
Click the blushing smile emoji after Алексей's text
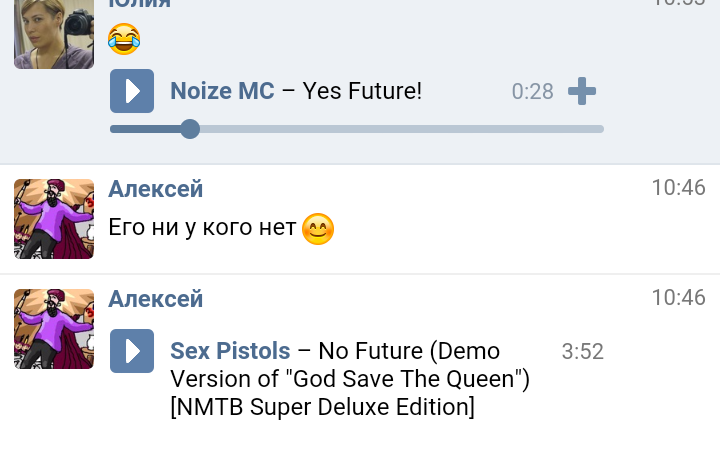(317, 229)
